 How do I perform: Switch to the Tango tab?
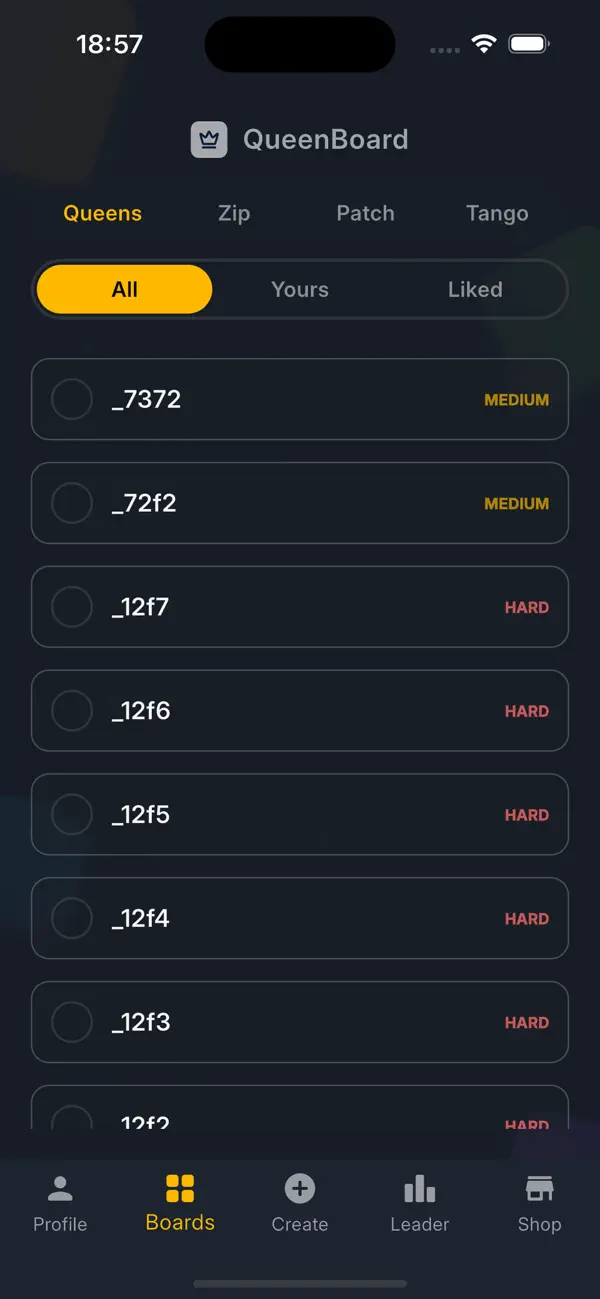tap(497, 213)
